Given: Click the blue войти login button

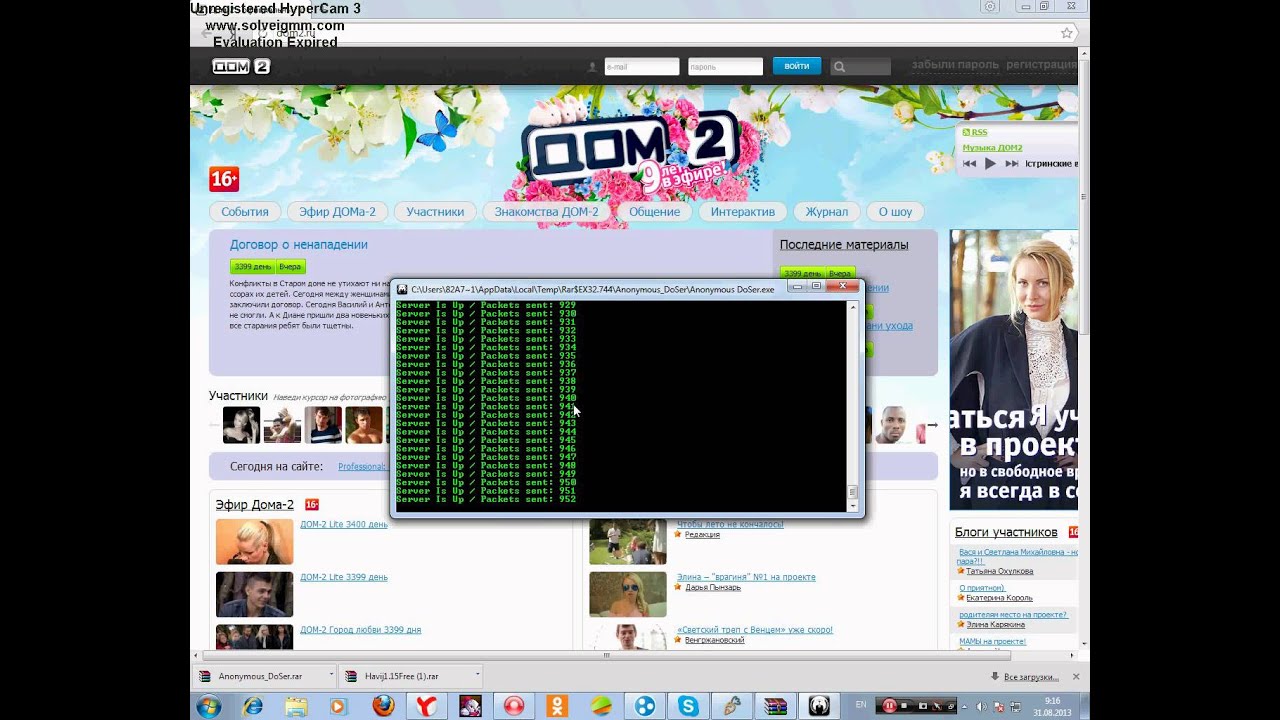Looking at the screenshot, I should (x=797, y=66).
